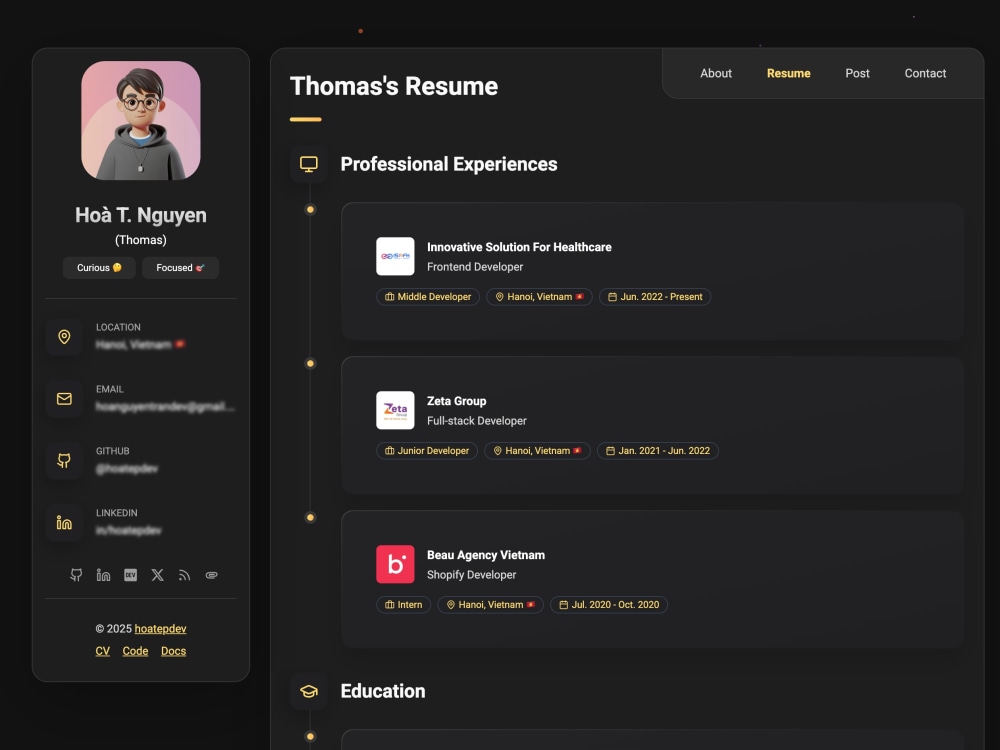Image resolution: width=1000 pixels, height=750 pixels.
Task: Click the attachment link icon in social row
Action: click(212, 575)
